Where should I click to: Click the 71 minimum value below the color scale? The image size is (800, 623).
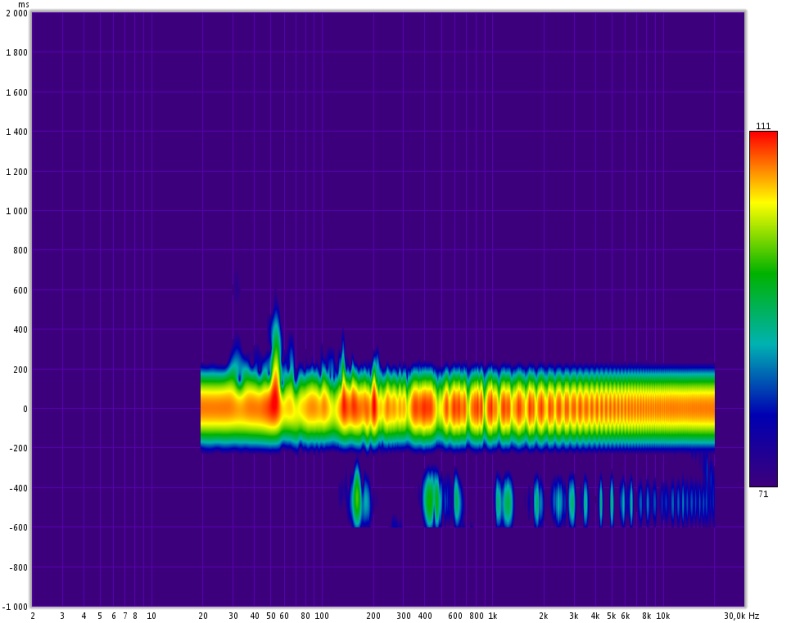pos(763,494)
